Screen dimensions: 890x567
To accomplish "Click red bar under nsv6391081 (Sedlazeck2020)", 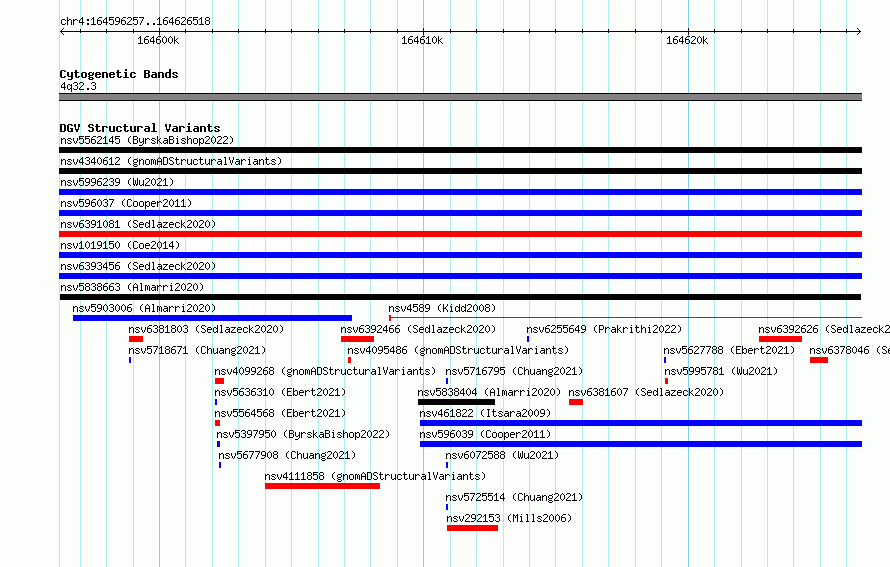I will coord(460,234).
